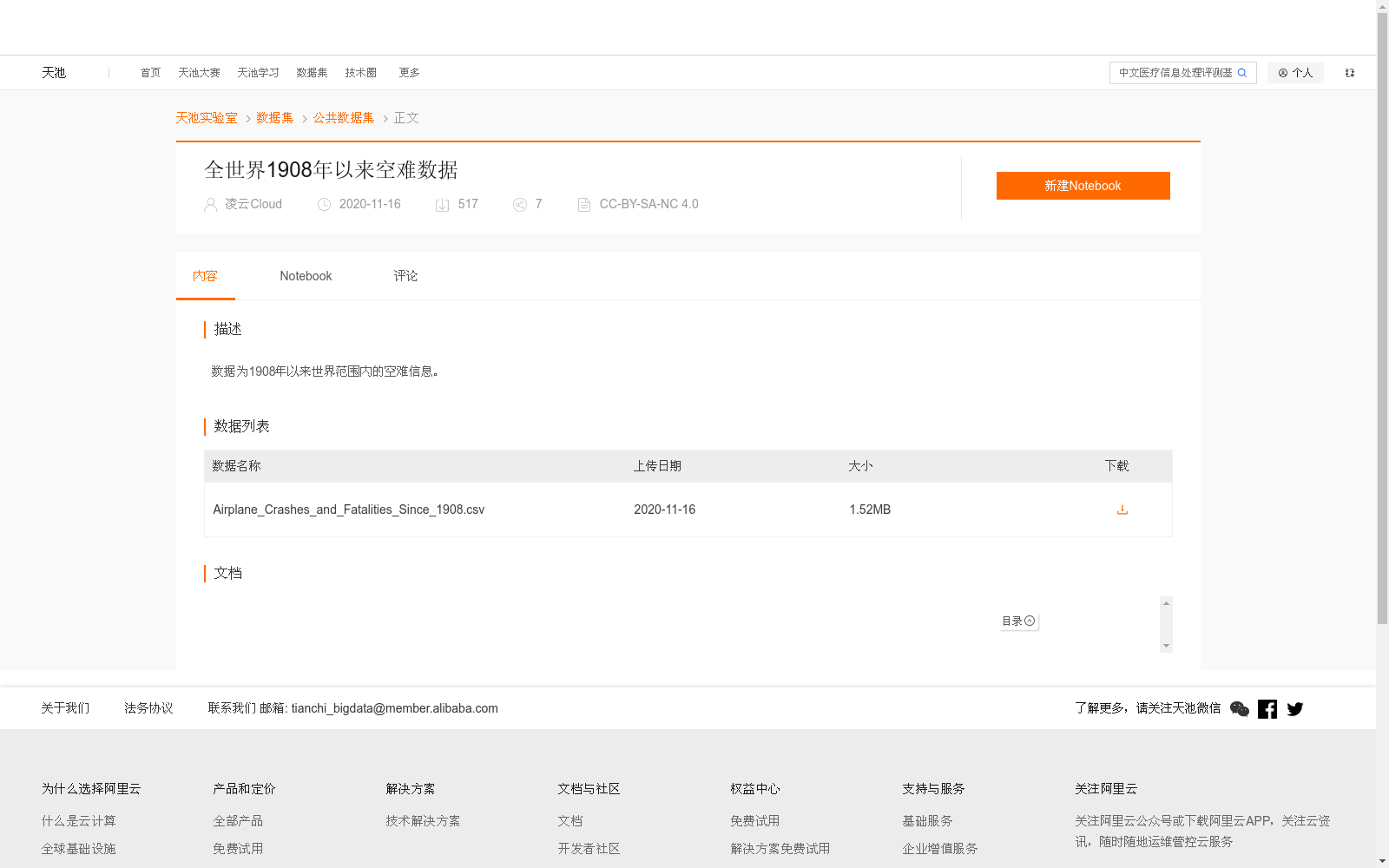Open 全球基础设施 footer link

click(78, 849)
